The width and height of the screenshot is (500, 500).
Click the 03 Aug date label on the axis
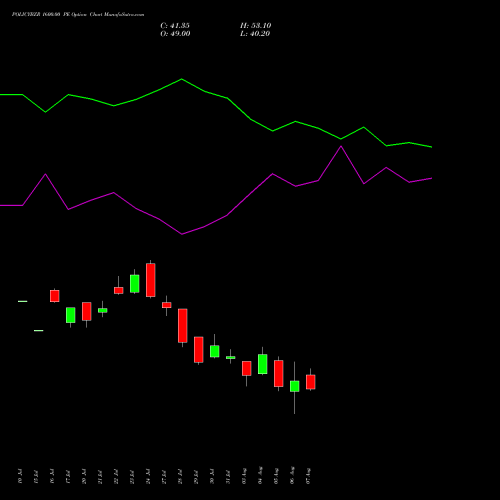coord(244,476)
